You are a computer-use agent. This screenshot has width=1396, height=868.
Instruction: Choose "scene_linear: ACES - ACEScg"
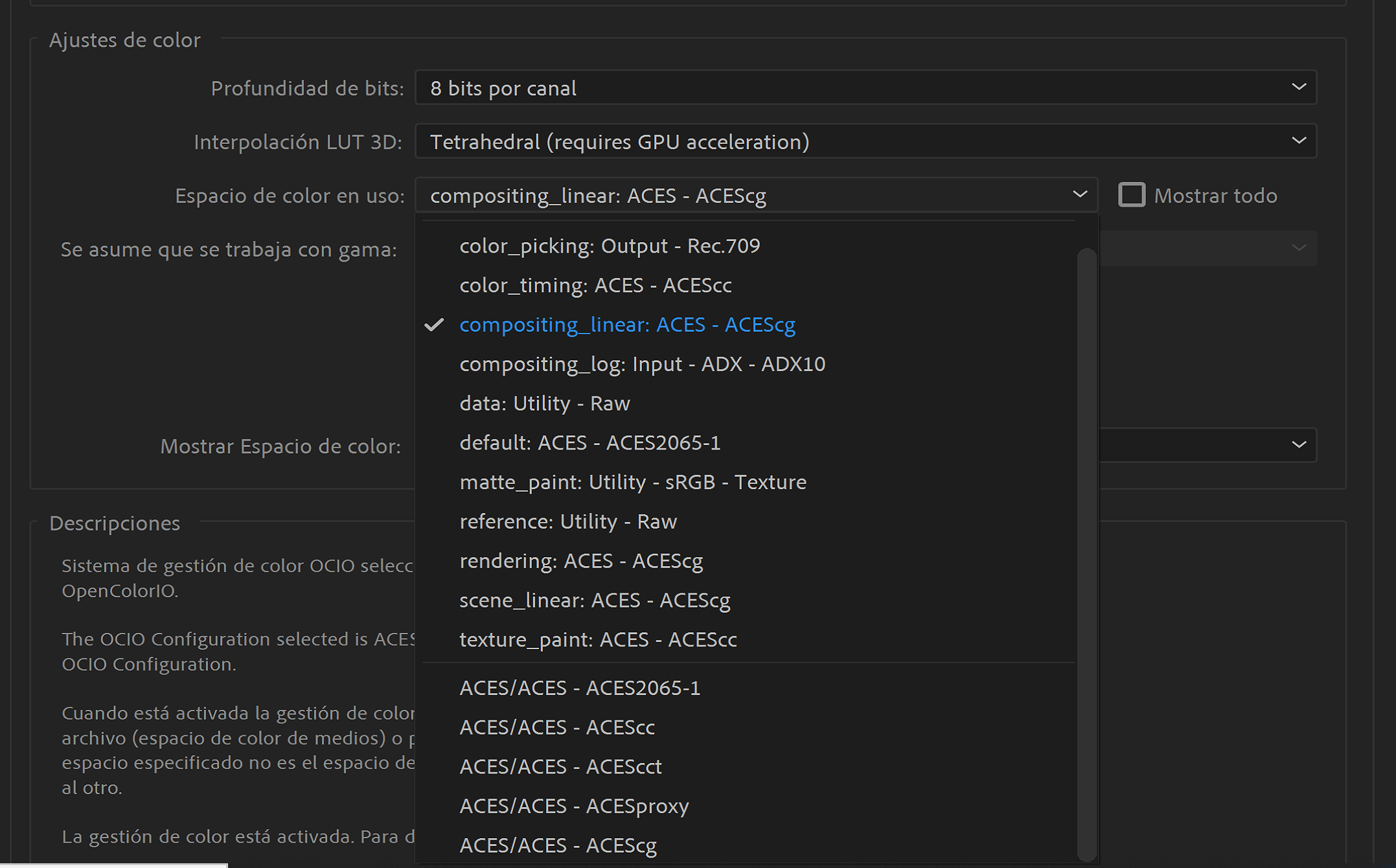pyautogui.click(x=595, y=600)
